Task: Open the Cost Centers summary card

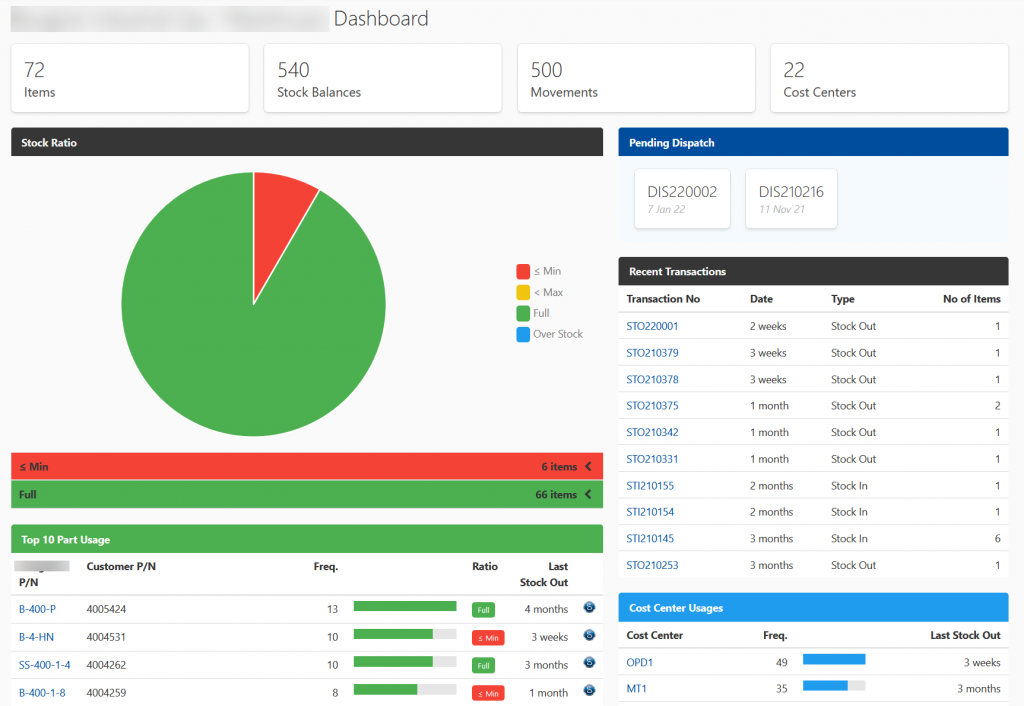Action: click(x=889, y=78)
